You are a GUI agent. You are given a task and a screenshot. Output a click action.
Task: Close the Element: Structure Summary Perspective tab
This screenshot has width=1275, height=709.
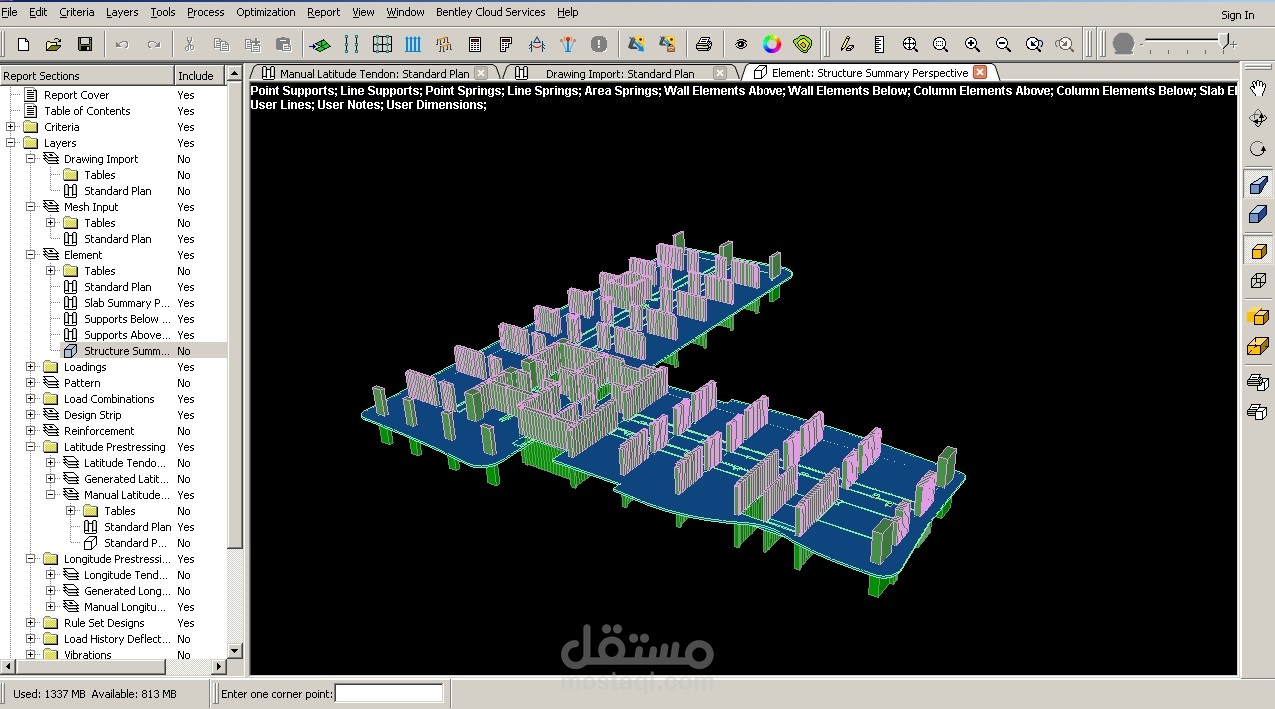tap(980, 72)
